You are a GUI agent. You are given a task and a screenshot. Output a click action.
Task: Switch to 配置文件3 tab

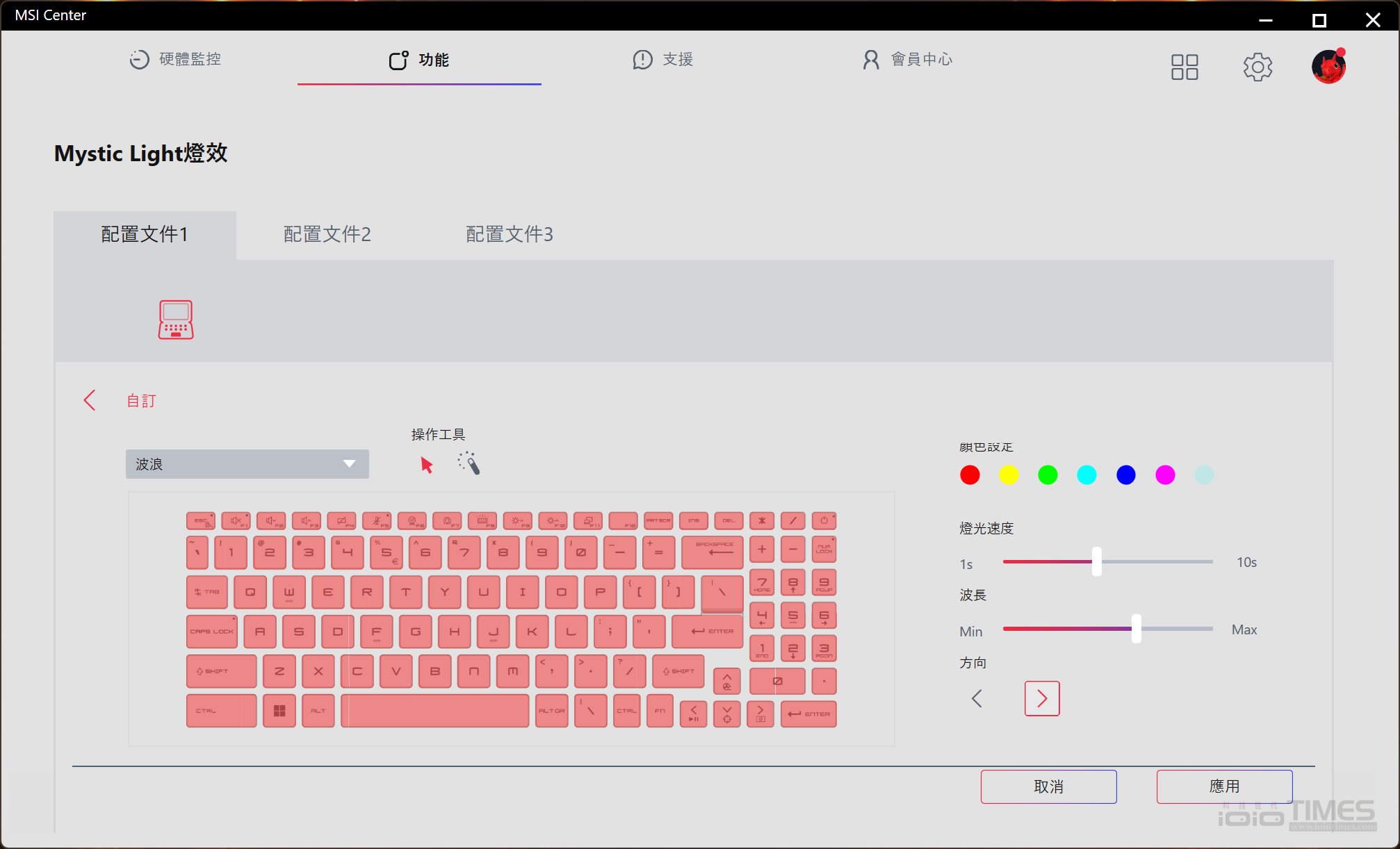tap(510, 235)
